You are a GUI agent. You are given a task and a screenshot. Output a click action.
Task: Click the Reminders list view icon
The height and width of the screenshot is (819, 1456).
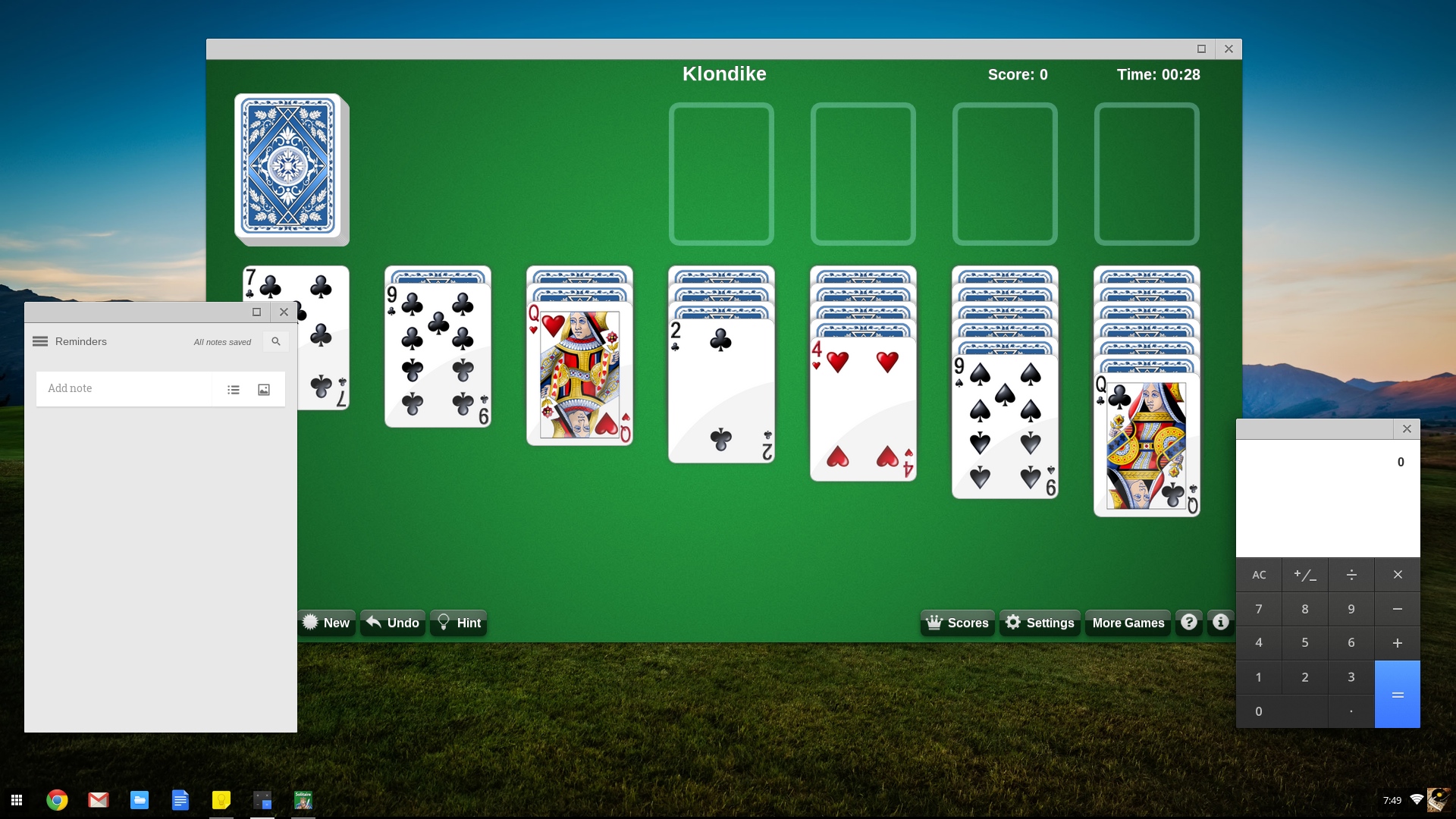click(233, 389)
